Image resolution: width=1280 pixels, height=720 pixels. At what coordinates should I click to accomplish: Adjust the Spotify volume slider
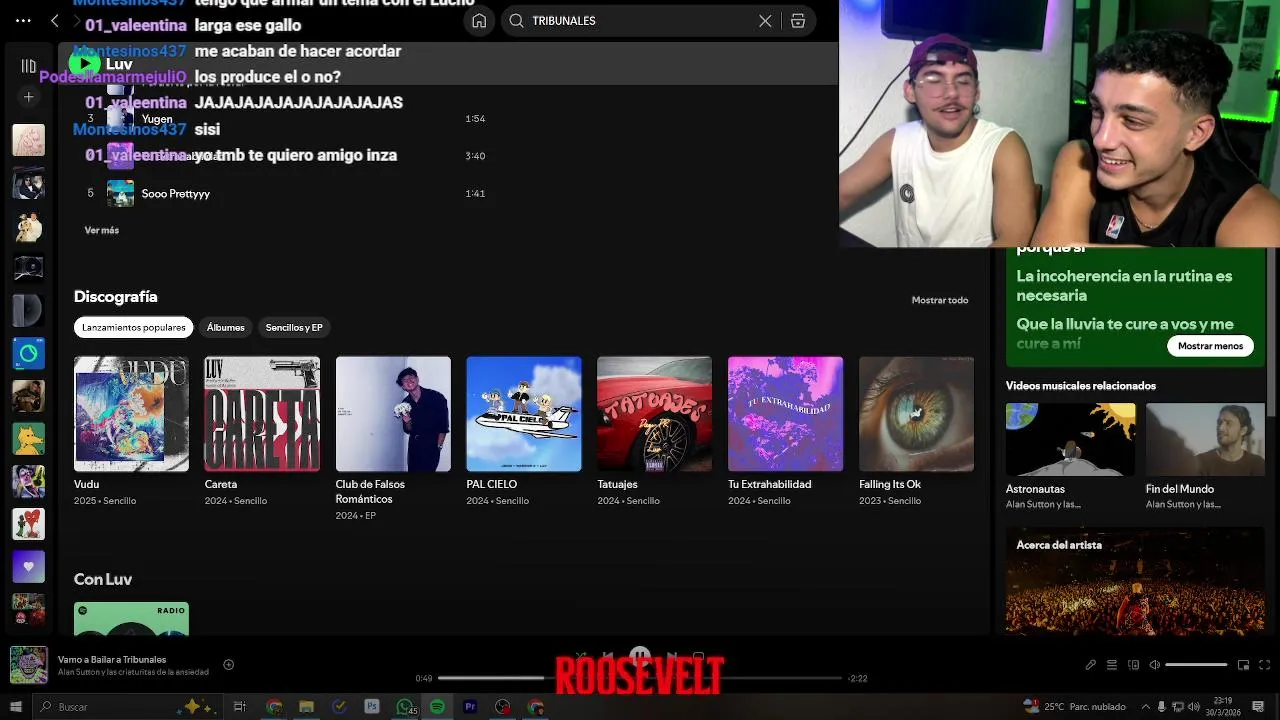click(1196, 665)
